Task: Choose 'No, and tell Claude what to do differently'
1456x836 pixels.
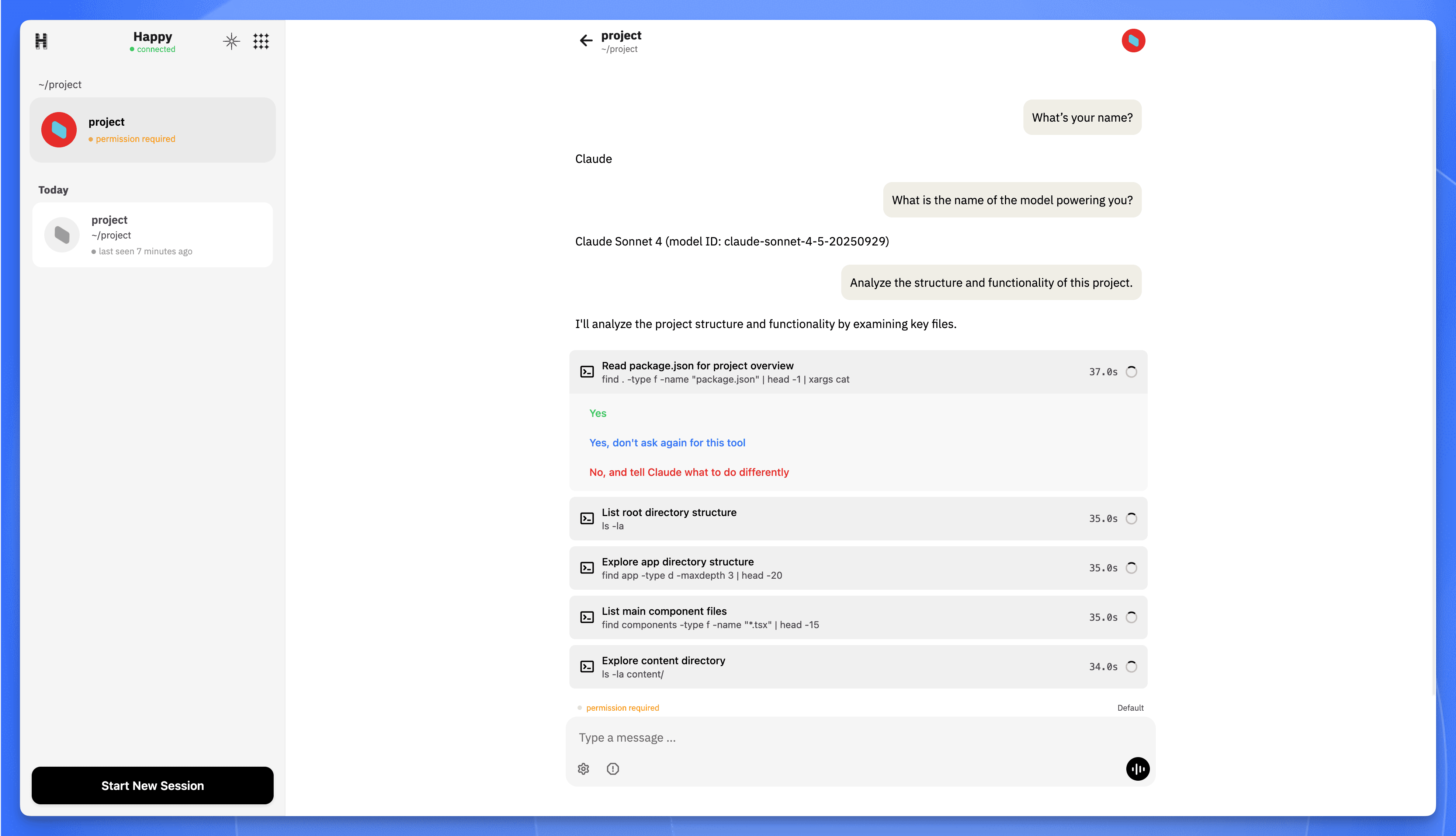Action: point(689,472)
